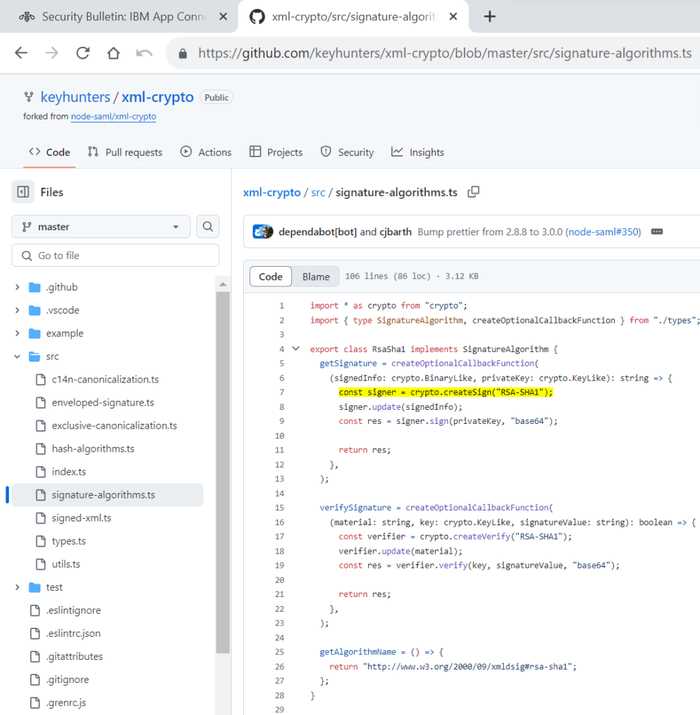This screenshot has width=700, height=715.
Task: Close the xml-crypto GitHub tab
Action: [453, 17]
